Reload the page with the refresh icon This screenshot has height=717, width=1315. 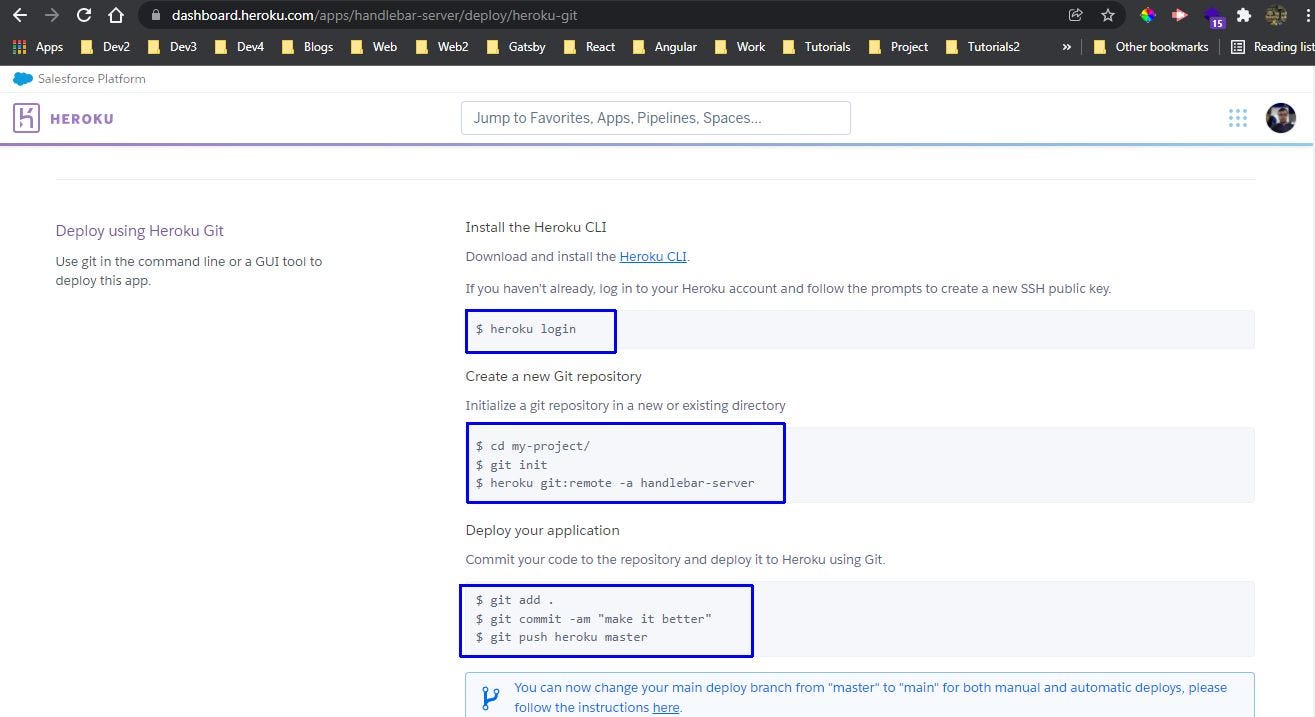(x=84, y=15)
